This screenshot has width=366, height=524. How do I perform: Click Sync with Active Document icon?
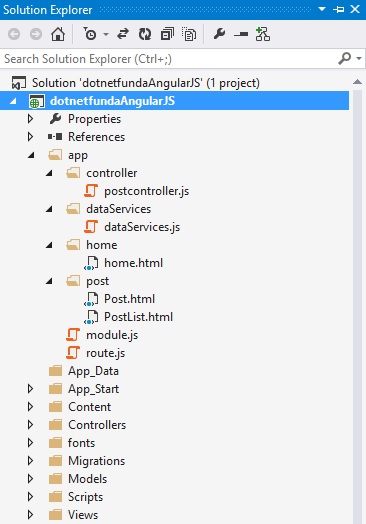click(x=123, y=34)
